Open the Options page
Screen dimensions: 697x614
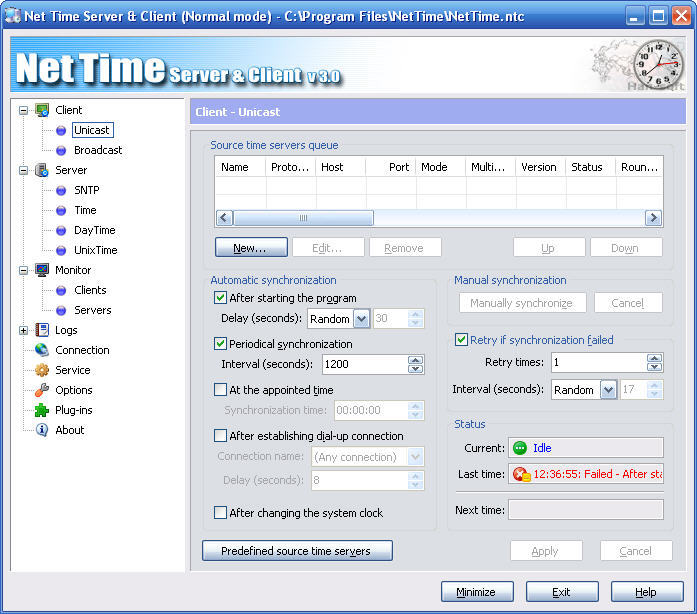click(x=74, y=390)
